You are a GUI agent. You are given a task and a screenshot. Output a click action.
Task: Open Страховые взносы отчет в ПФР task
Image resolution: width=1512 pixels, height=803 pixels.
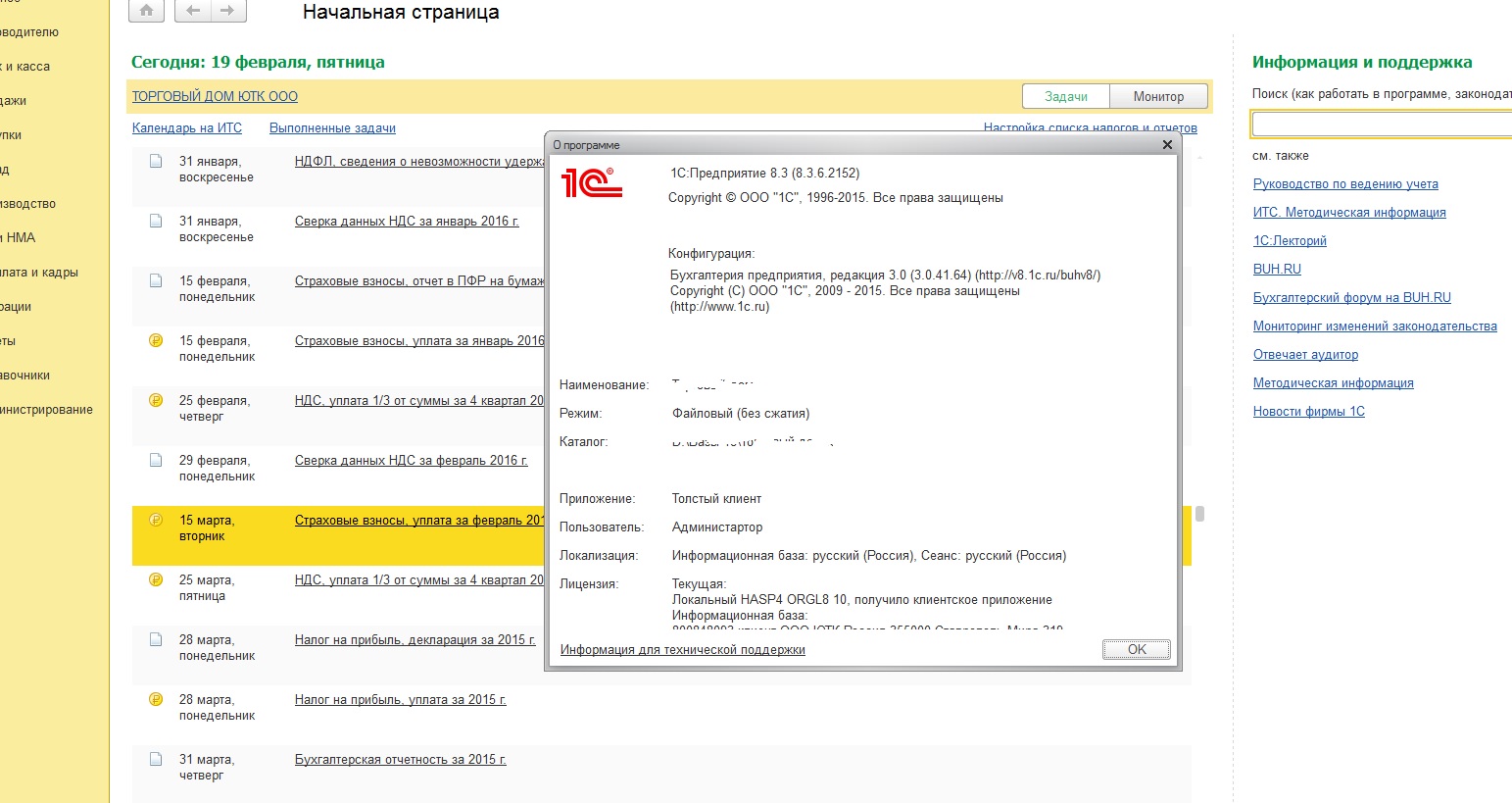coord(419,280)
